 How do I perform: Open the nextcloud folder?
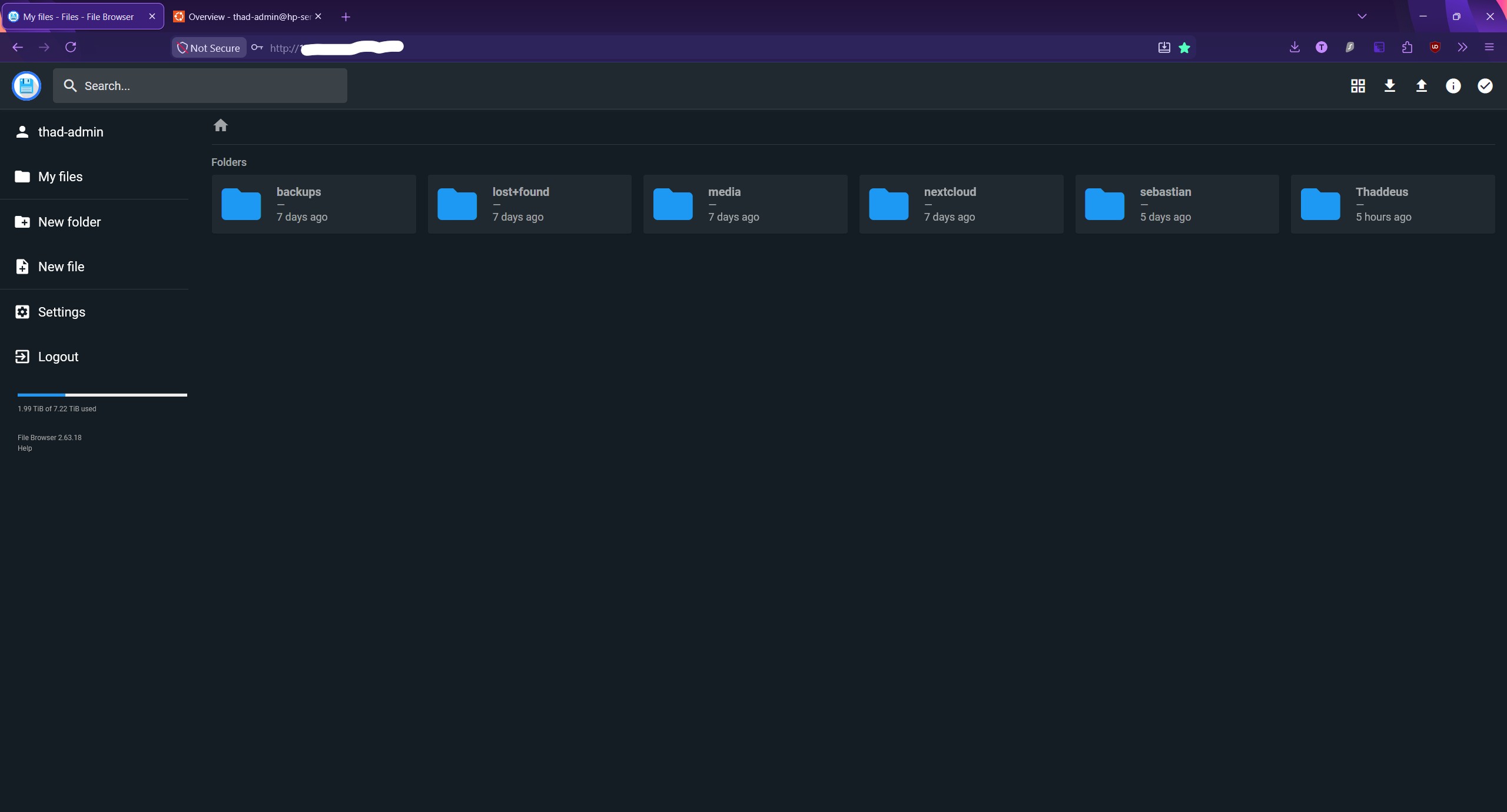(961, 204)
